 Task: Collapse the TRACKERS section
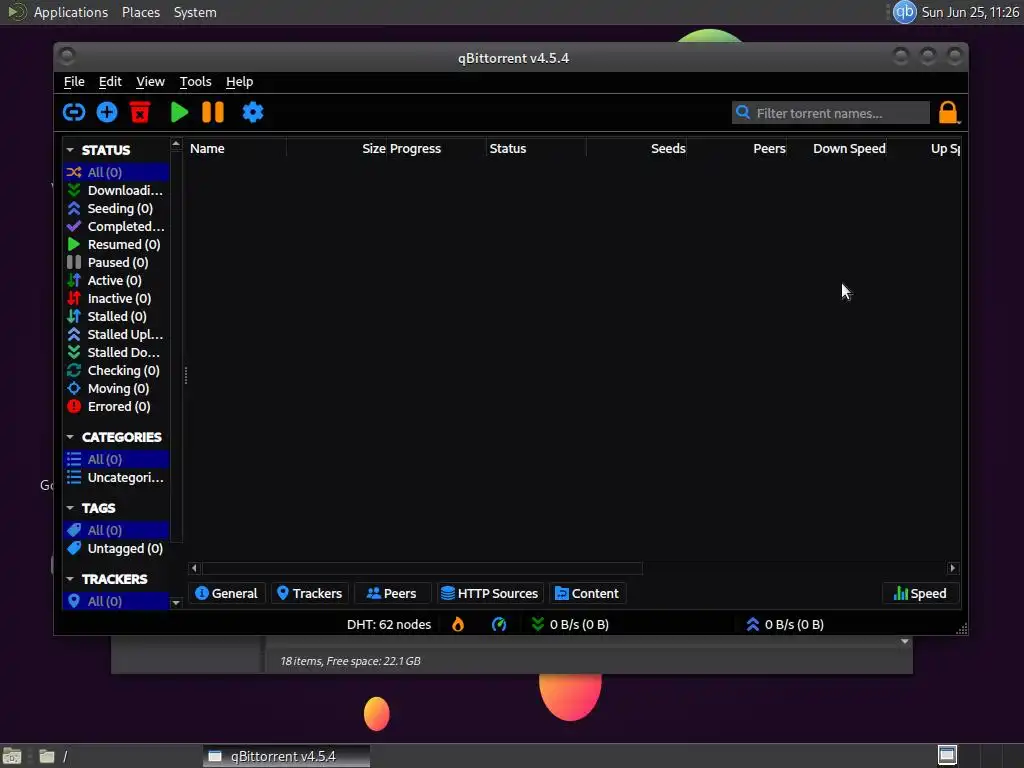70,579
